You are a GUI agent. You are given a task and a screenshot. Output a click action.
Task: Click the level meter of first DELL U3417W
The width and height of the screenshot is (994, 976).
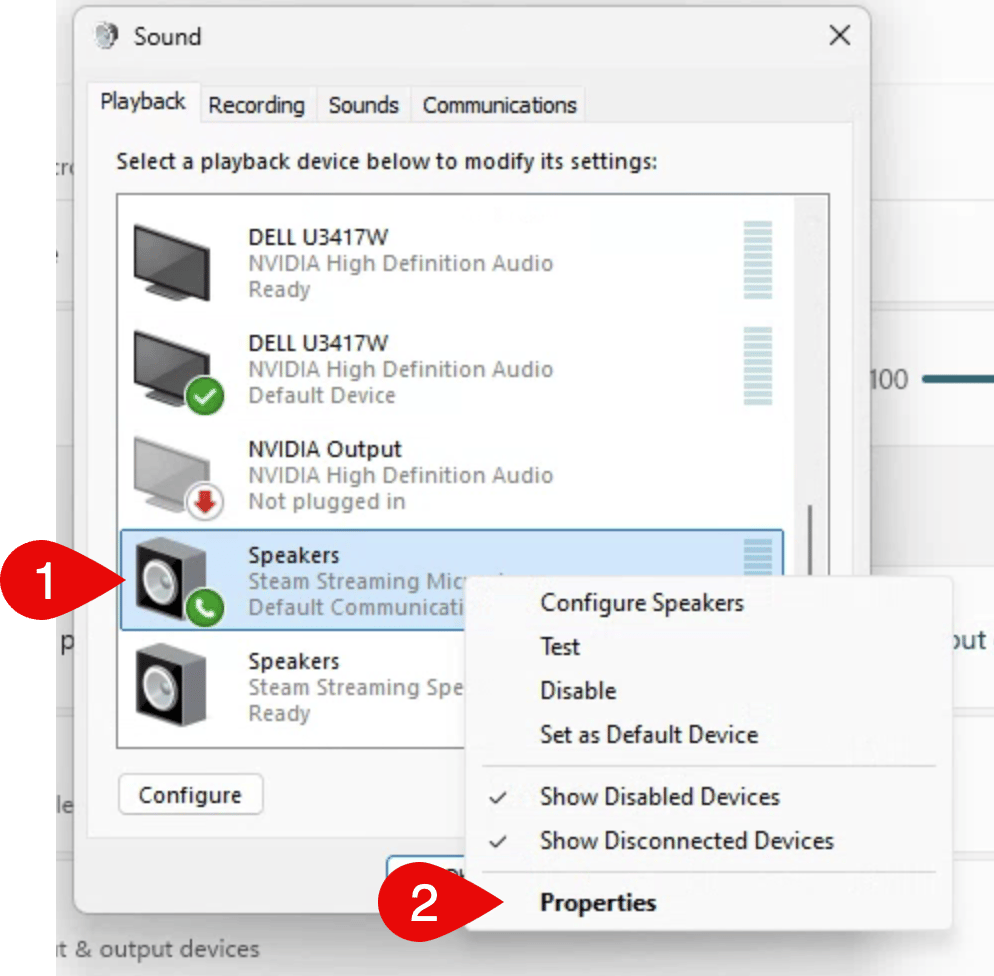pos(758,260)
